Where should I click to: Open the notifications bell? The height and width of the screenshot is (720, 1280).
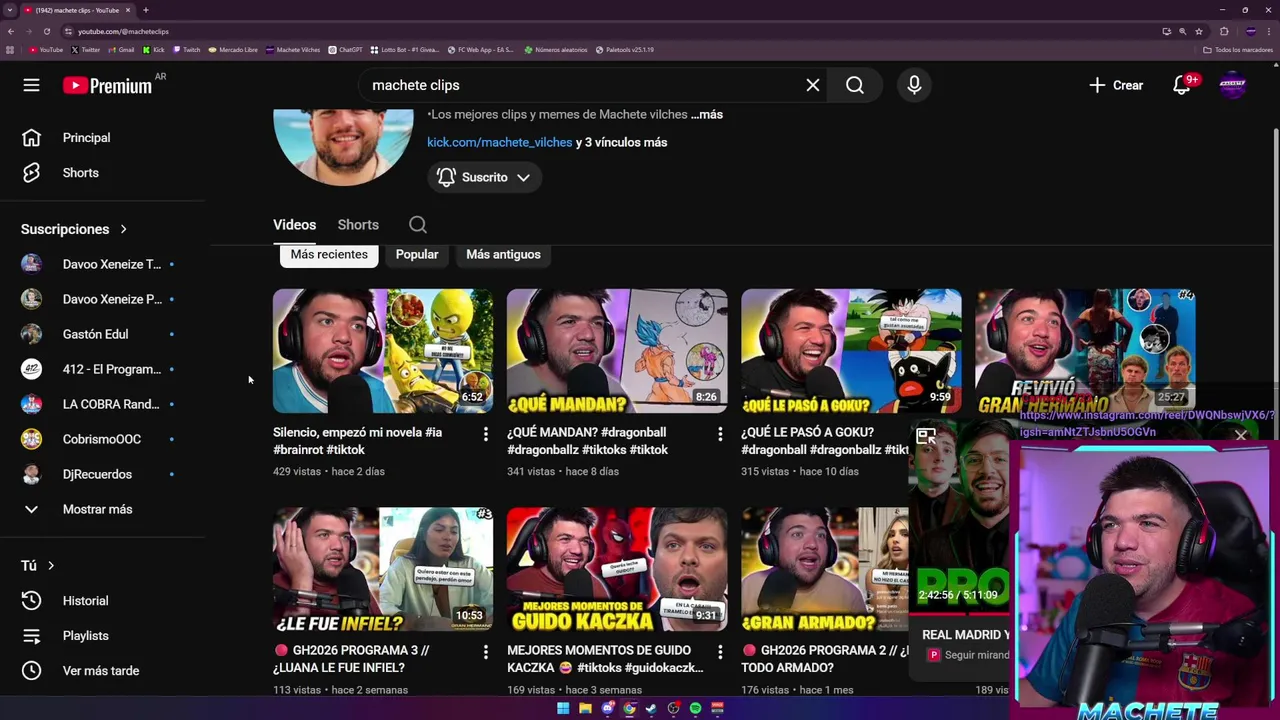tap(1181, 85)
